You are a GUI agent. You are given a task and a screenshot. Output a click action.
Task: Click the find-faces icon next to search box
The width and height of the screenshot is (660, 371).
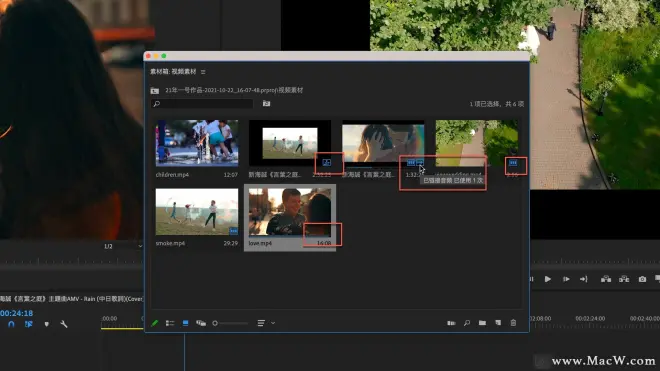coord(266,104)
